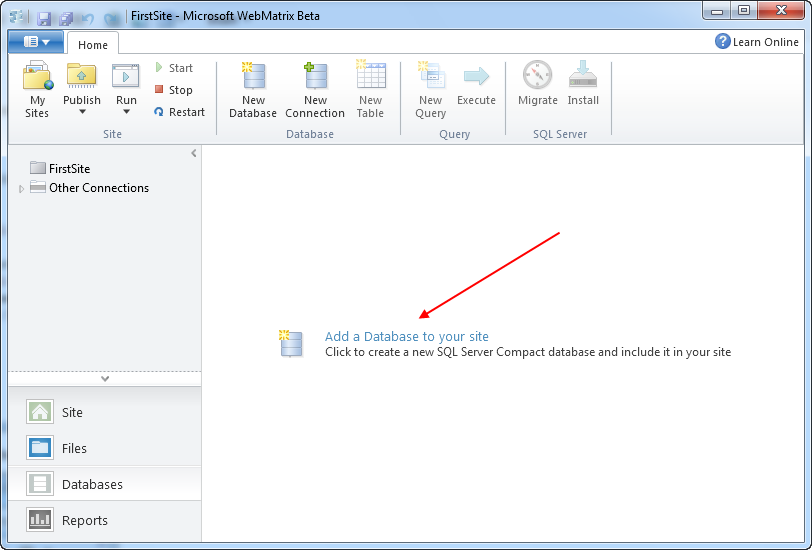Image resolution: width=812 pixels, height=550 pixels.
Task: Click Redo icon in quick access toolbar
Action: tap(110, 19)
